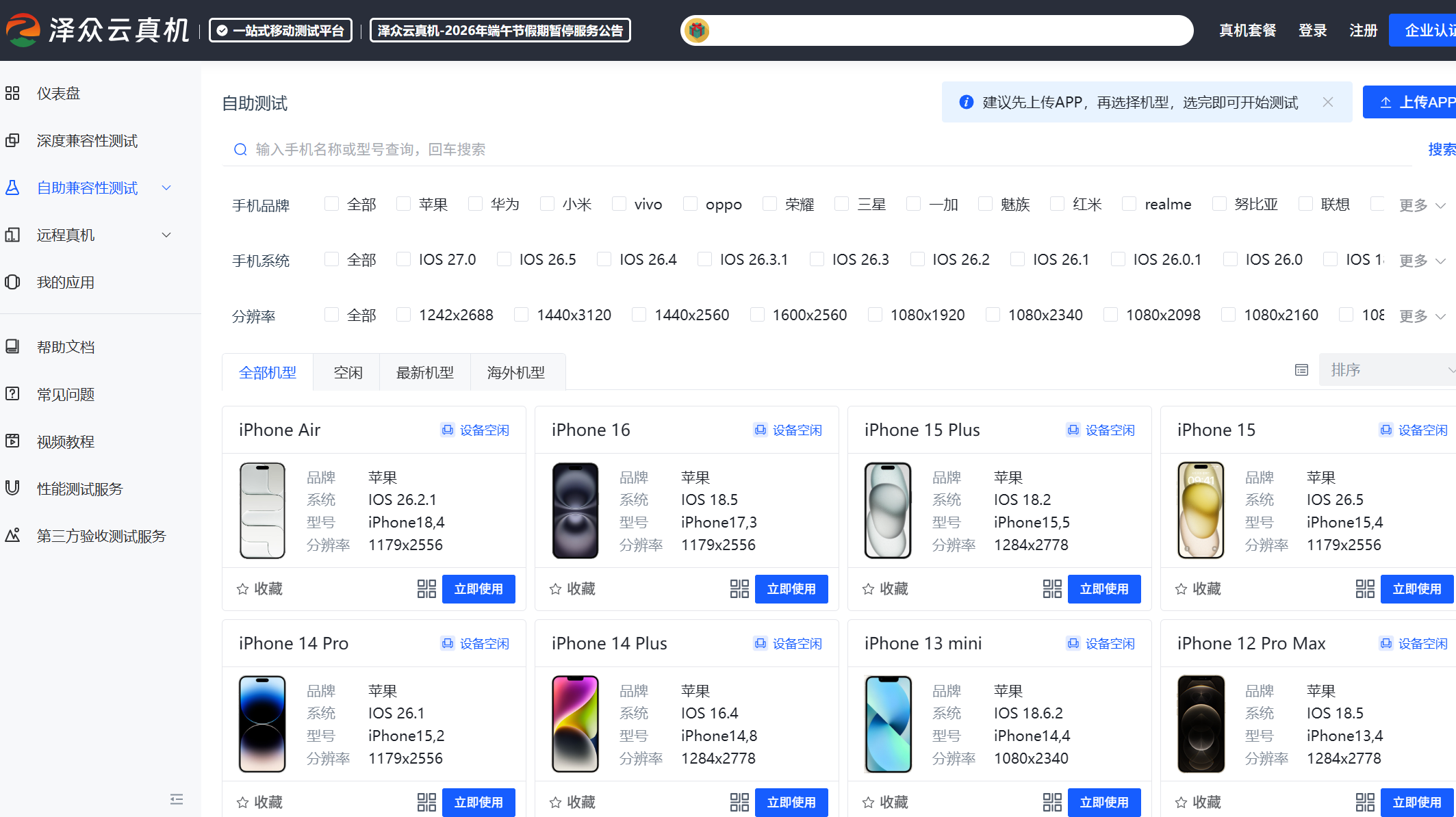Favorite iPhone 16 with the star icon

[555, 589]
